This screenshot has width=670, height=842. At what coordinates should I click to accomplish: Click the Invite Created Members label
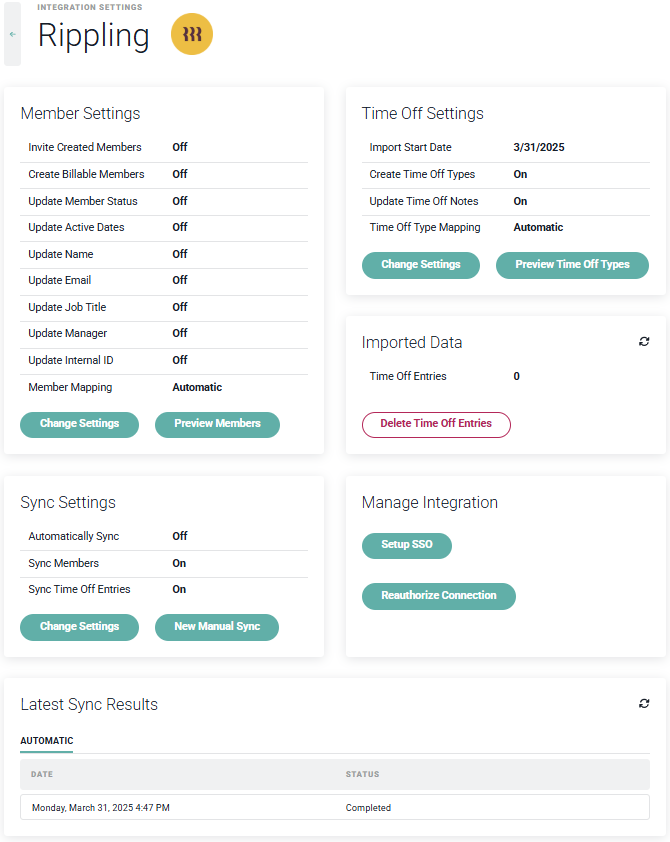coord(85,147)
